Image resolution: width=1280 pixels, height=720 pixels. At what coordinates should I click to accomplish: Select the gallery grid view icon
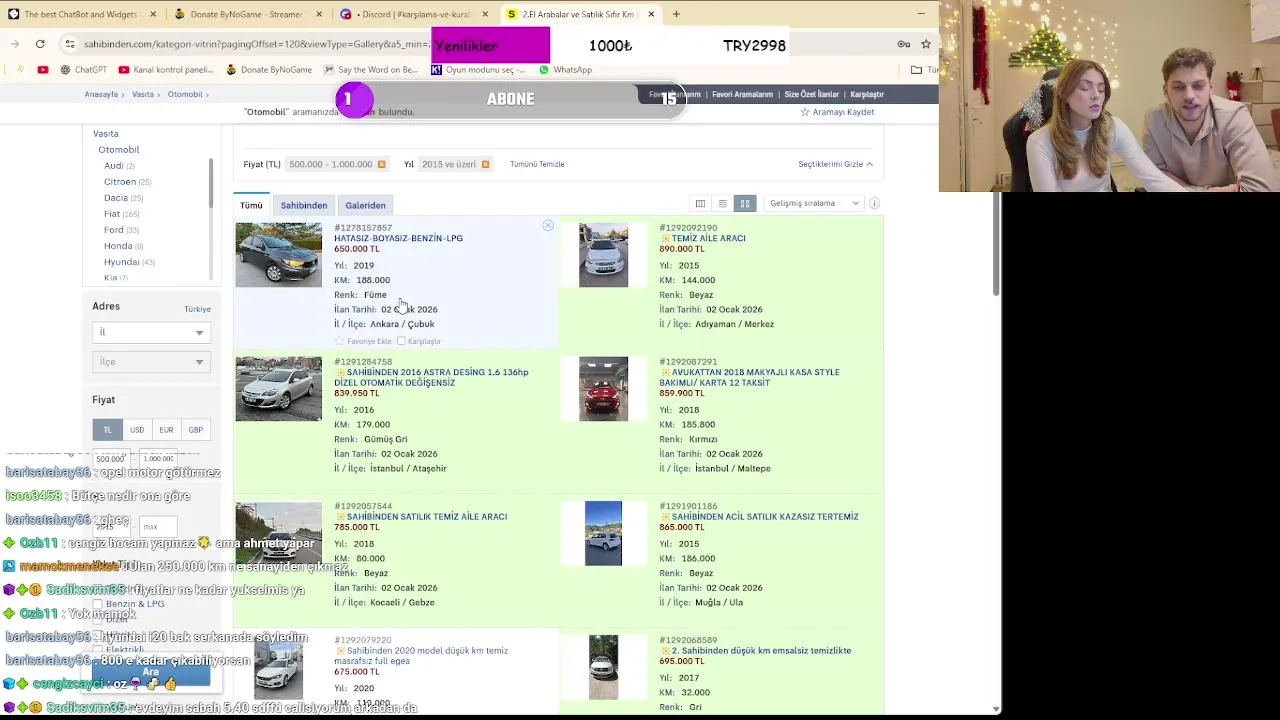pyautogui.click(x=745, y=203)
